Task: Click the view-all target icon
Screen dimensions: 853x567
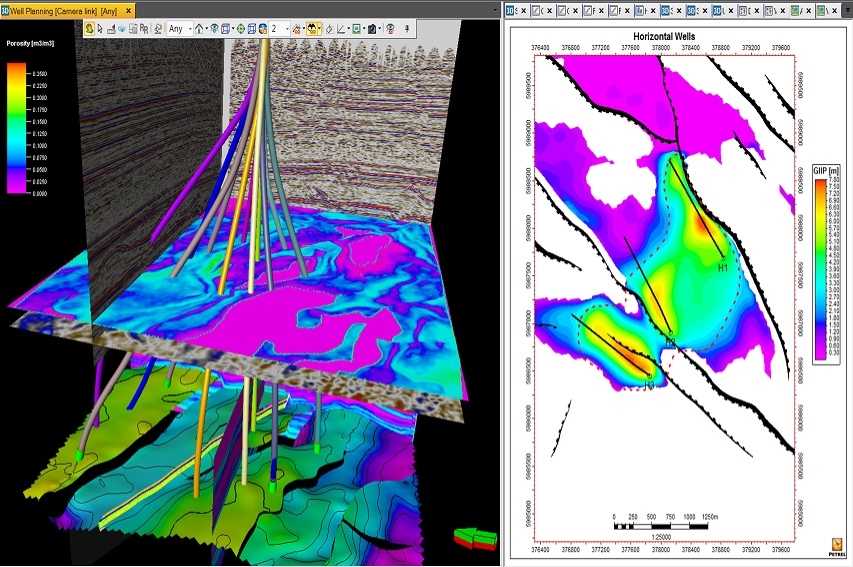Action: [x=241, y=28]
